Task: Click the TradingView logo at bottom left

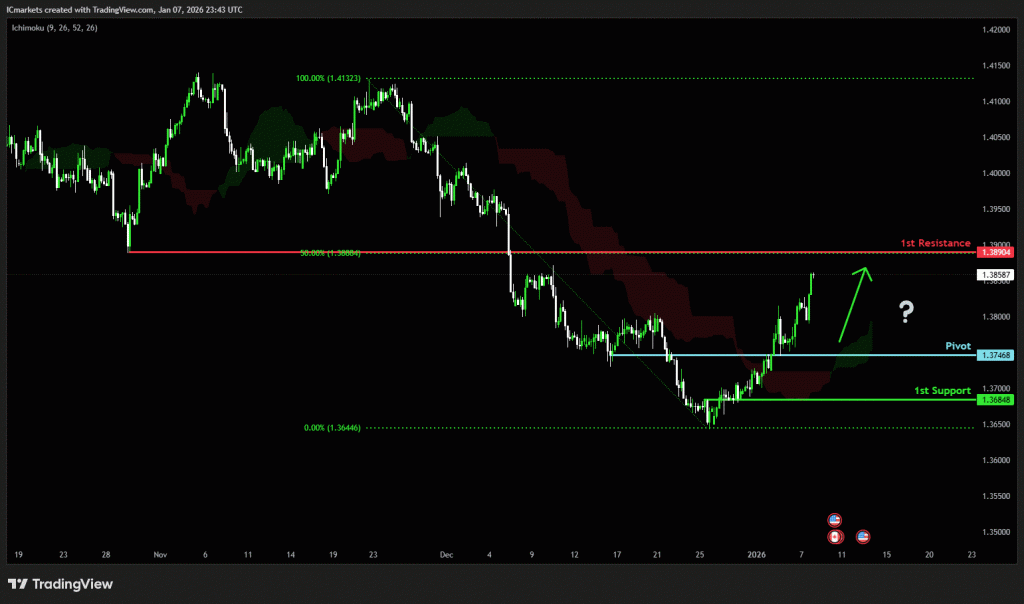Action: click(60, 584)
